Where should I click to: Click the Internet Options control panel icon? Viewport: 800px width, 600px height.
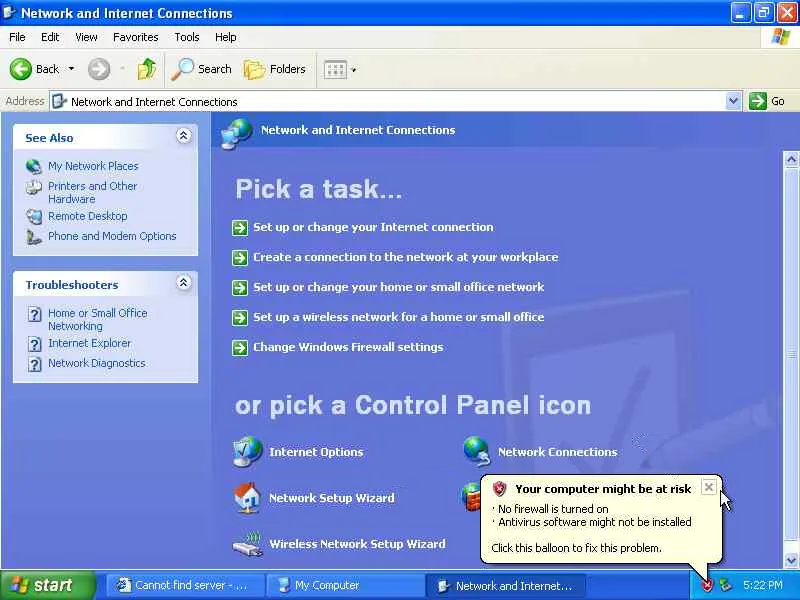click(247, 452)
